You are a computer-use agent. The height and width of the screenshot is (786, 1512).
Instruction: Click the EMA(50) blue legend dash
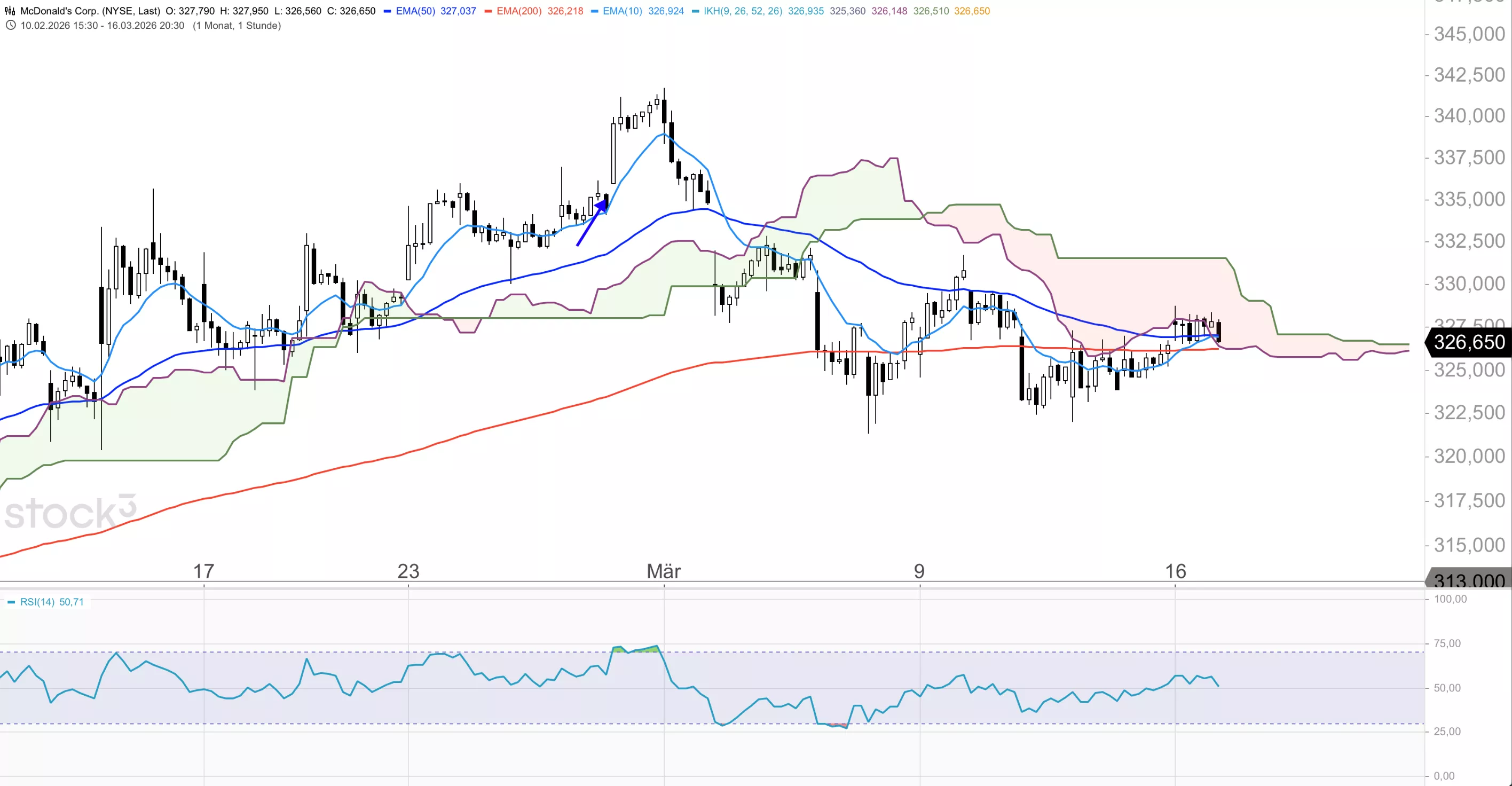click(388, 11)
